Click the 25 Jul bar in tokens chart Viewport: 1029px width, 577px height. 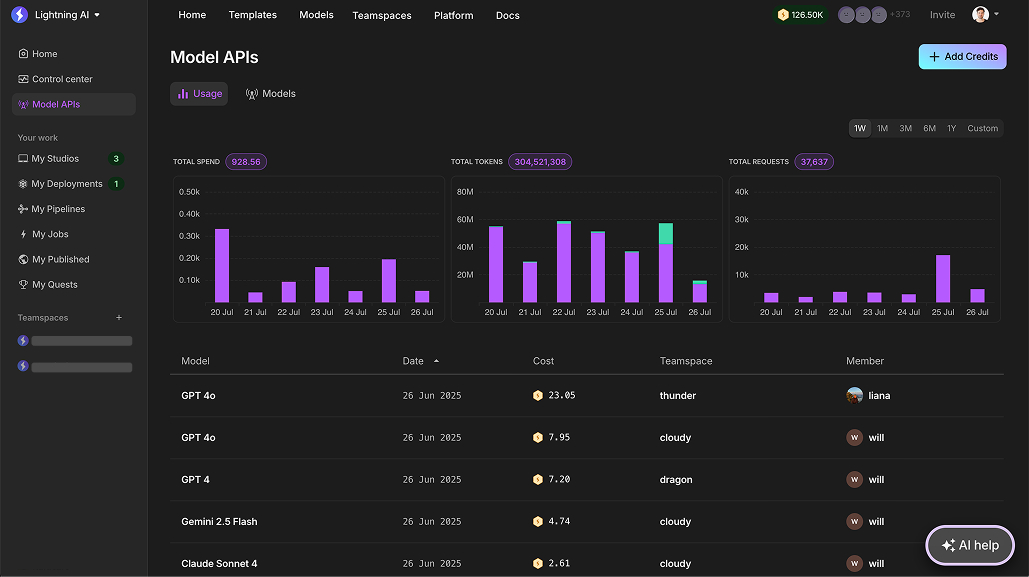click(665, 263)
